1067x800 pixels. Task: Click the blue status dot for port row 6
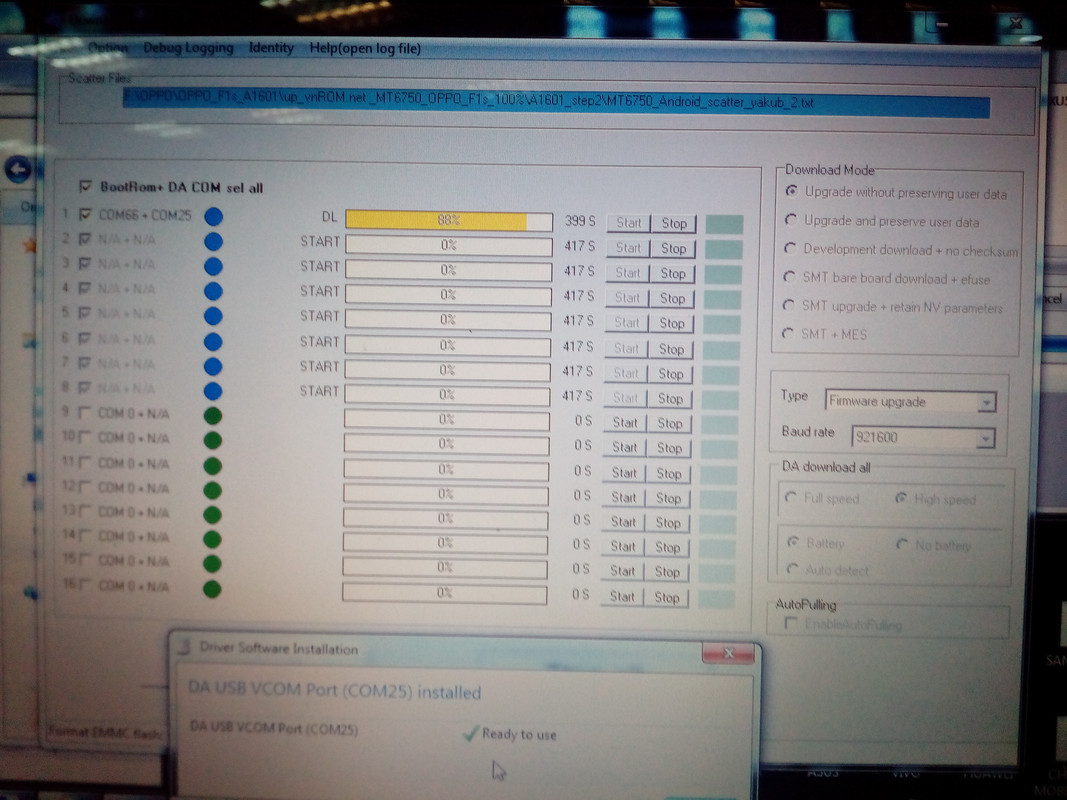point(213,341)
